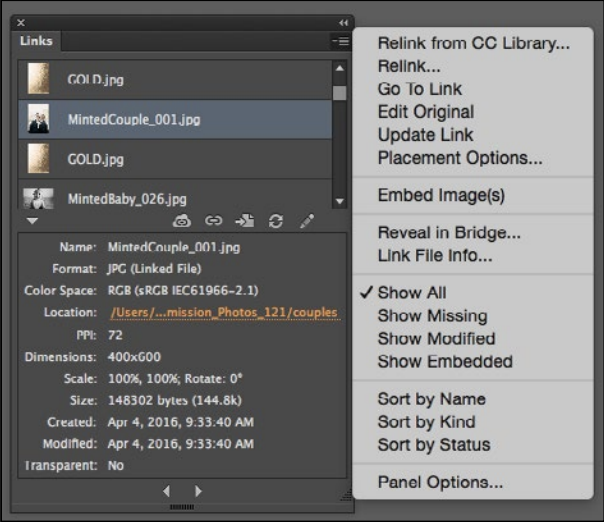Viewport: 604px width, 522px height.
Task: Click the Modified date value
Action: point(180,444)
